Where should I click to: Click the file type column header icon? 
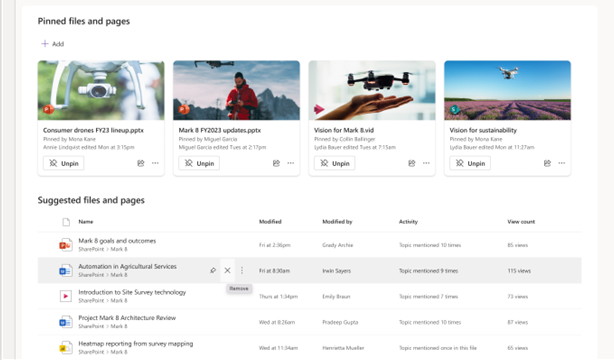coord(66,222)
